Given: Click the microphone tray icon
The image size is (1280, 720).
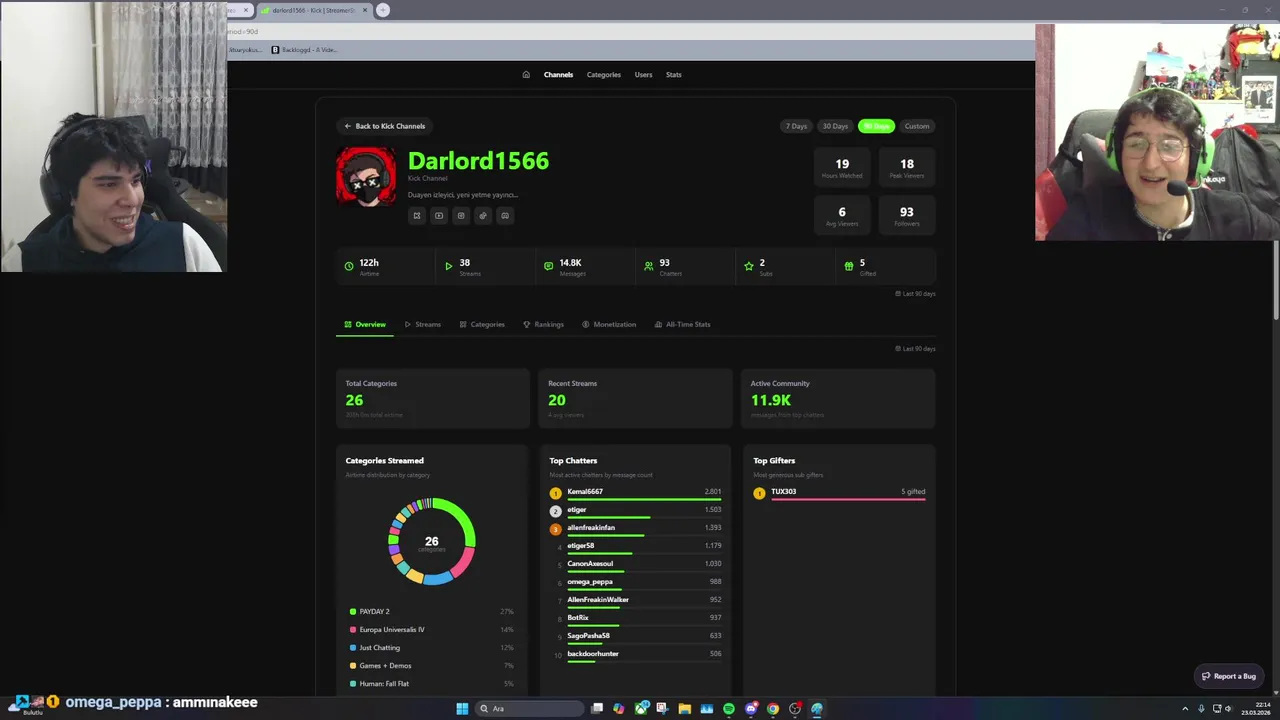Looking at the screenshot, I should pyautogui.click(x=1201, y=708).
